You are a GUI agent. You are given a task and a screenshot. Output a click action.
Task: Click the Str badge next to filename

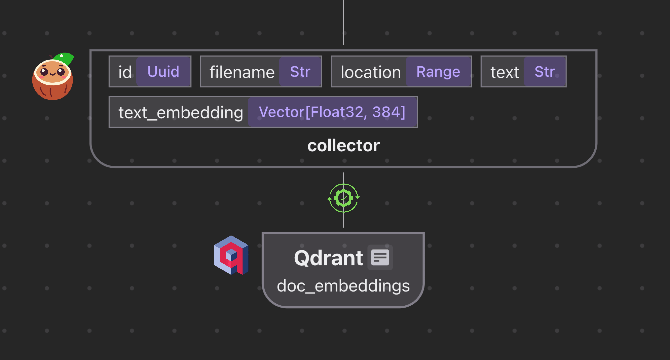(300, 71)
